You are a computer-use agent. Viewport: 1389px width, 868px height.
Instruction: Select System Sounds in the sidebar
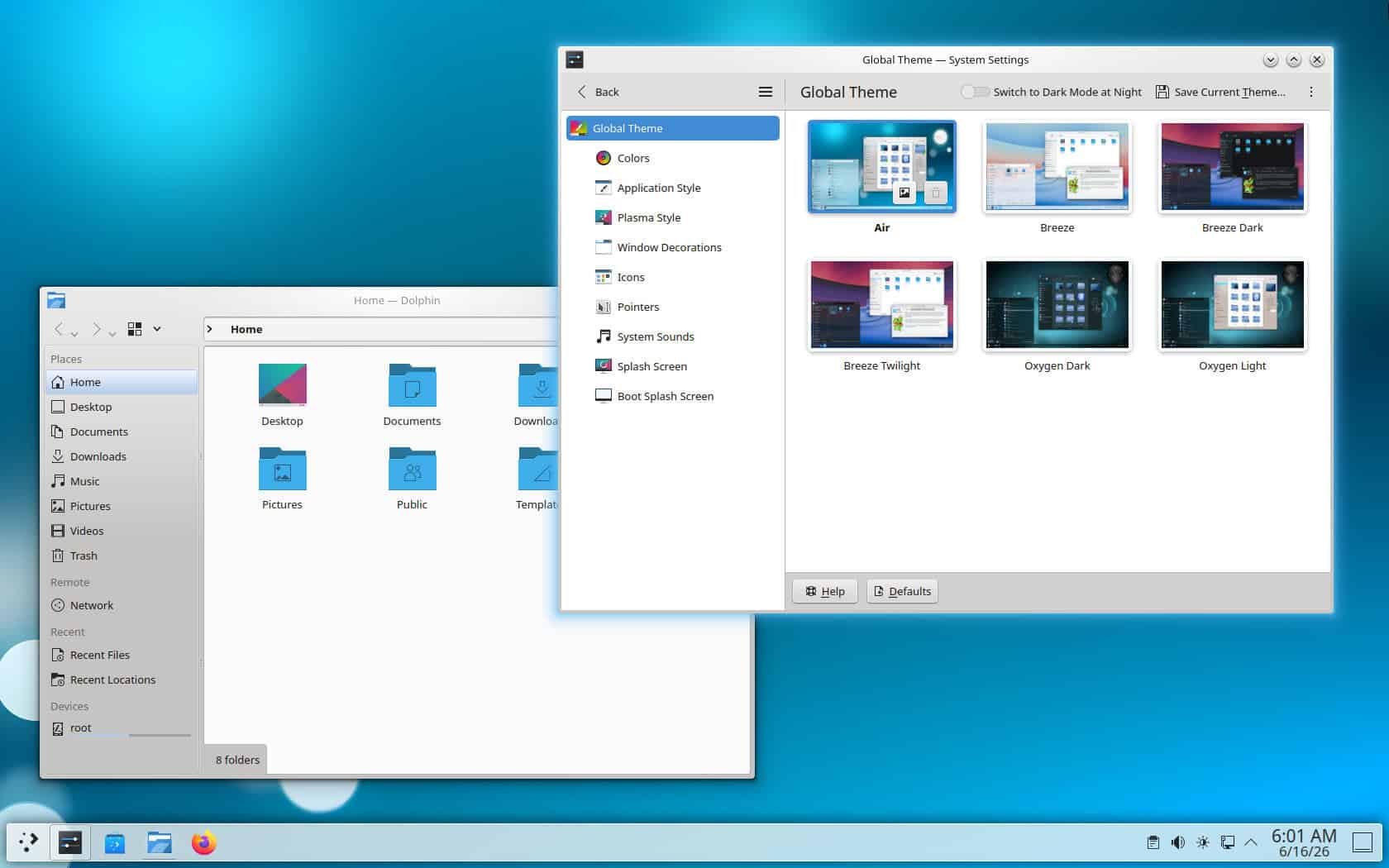tap(673, 336)
